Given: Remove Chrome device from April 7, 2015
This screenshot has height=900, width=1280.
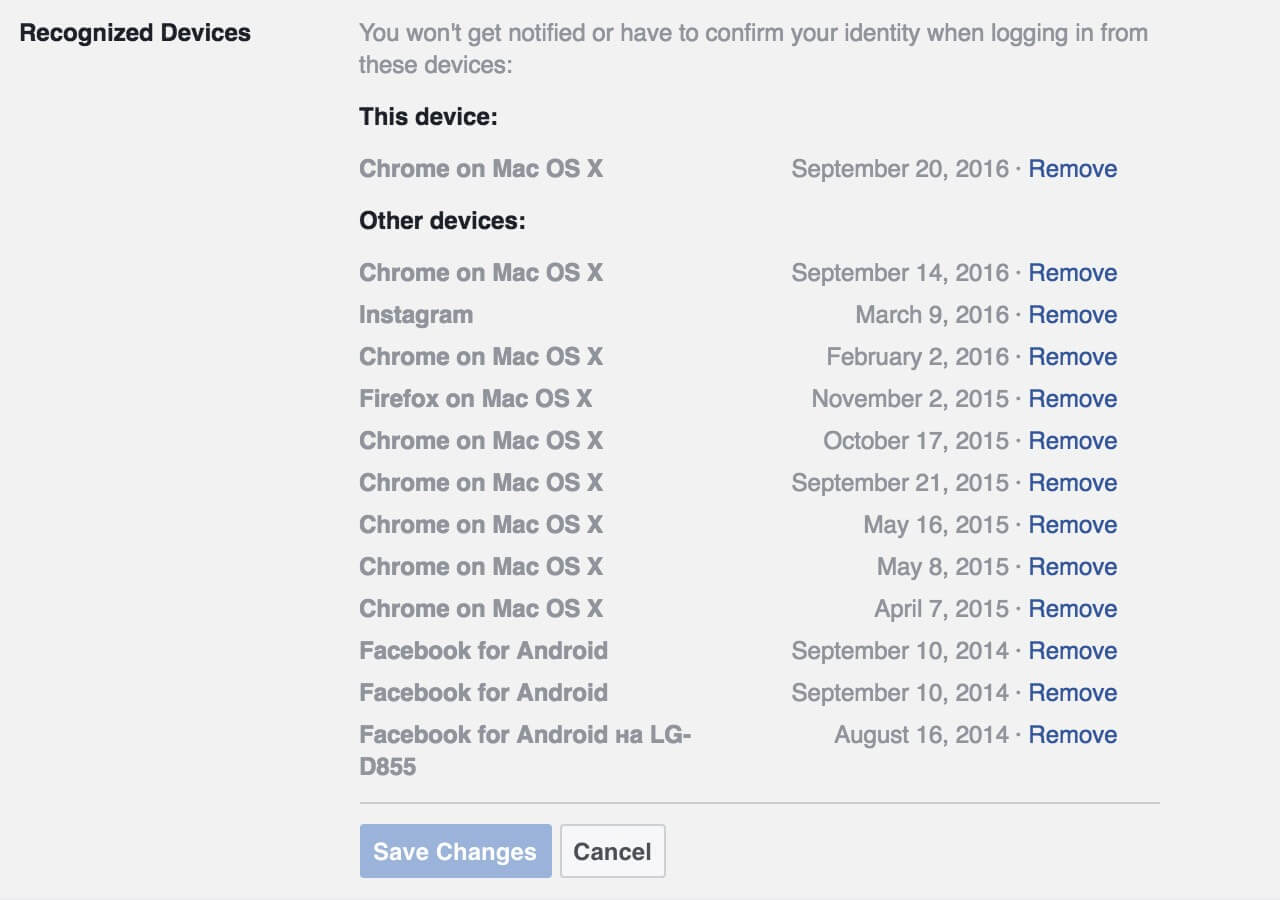Looking at the screenshot, I should coord(1072,609).
